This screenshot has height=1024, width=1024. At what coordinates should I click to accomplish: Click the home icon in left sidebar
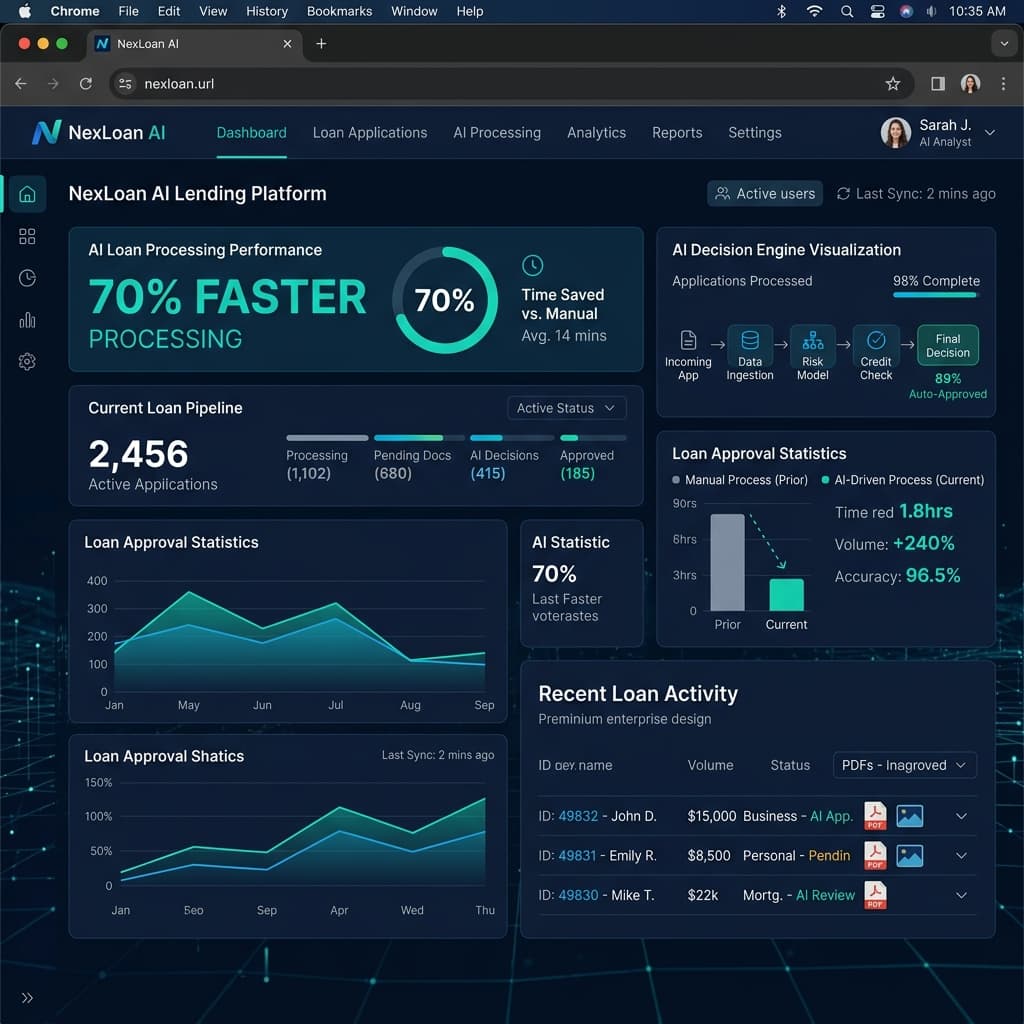[x=27, y=194]
